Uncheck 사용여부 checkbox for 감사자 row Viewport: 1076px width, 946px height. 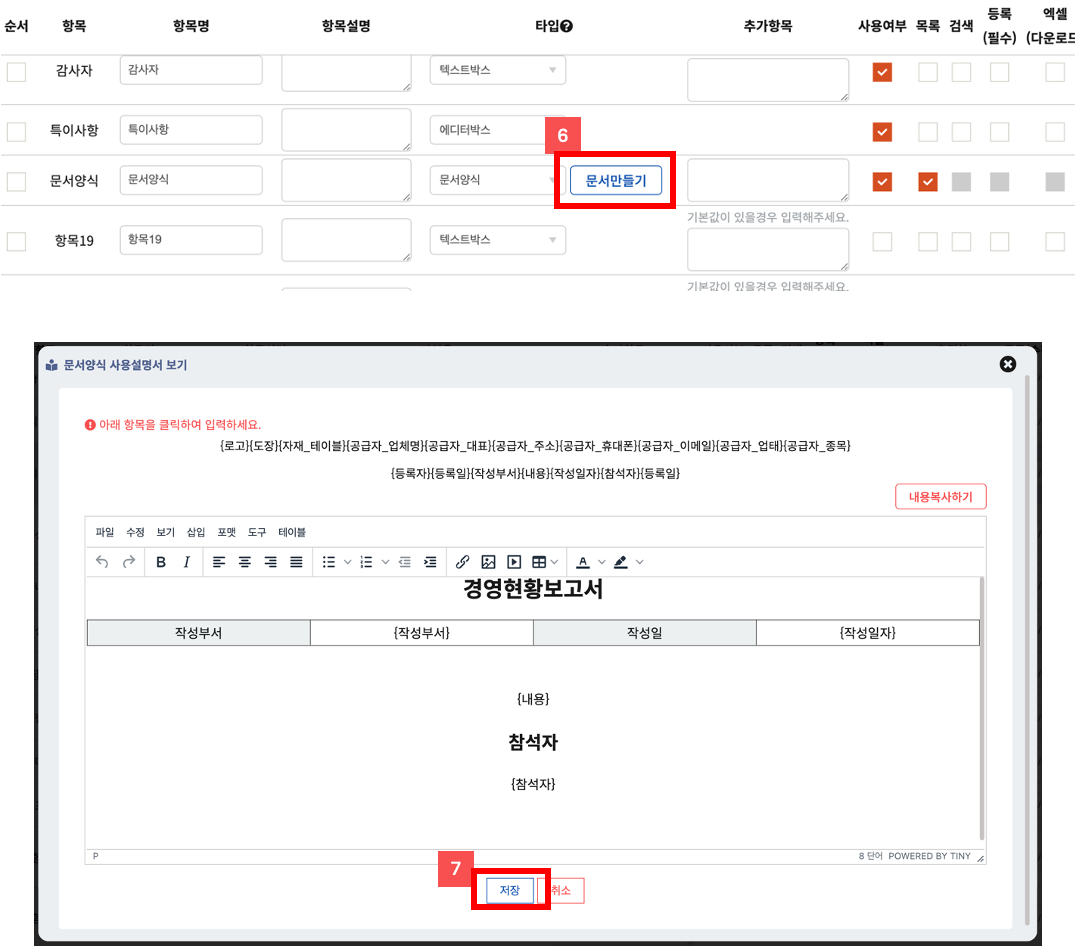(882, 72)
